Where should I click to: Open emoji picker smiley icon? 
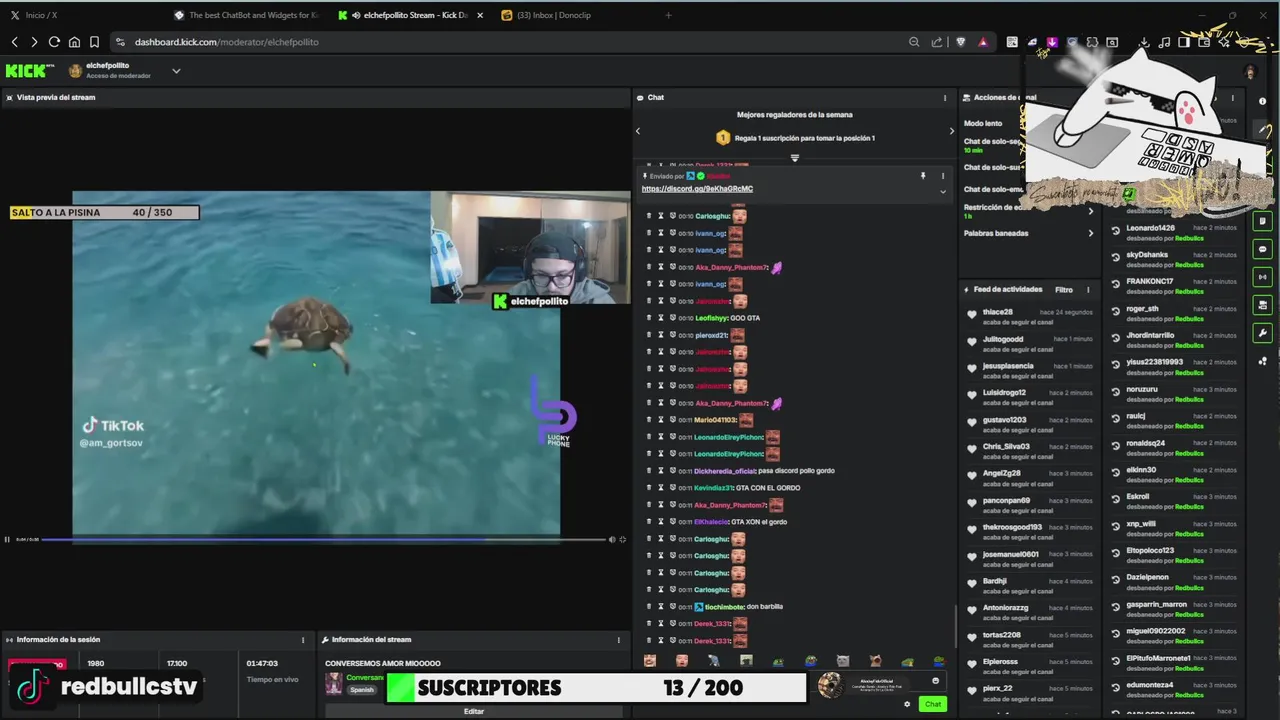[935, 681]
